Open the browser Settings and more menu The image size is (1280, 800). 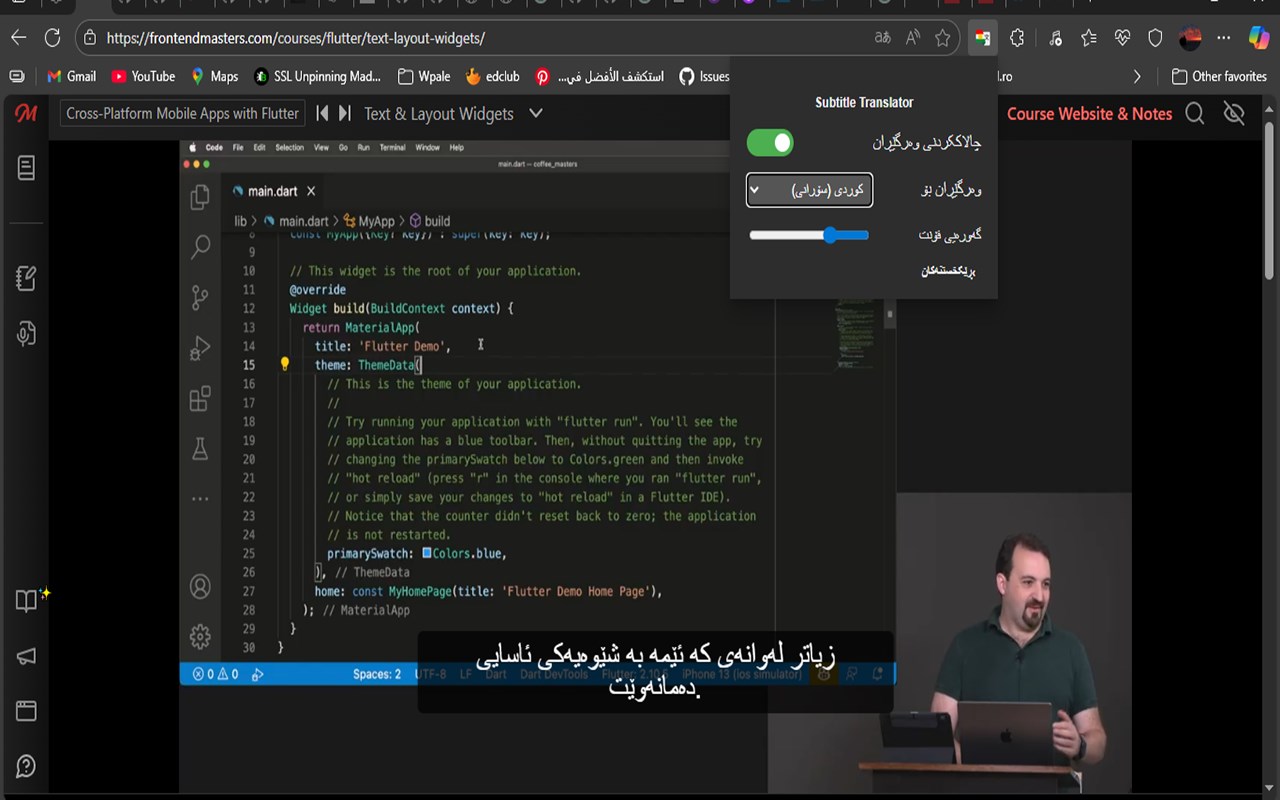coord(1224,38)
